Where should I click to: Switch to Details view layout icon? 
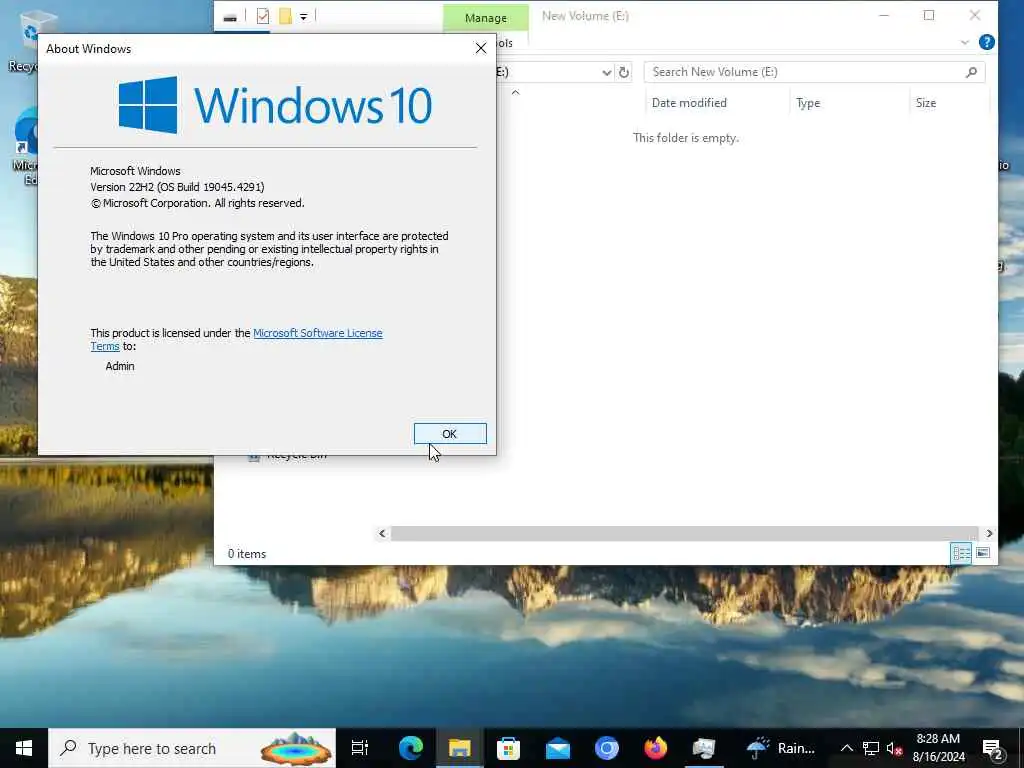click(961, 553)
